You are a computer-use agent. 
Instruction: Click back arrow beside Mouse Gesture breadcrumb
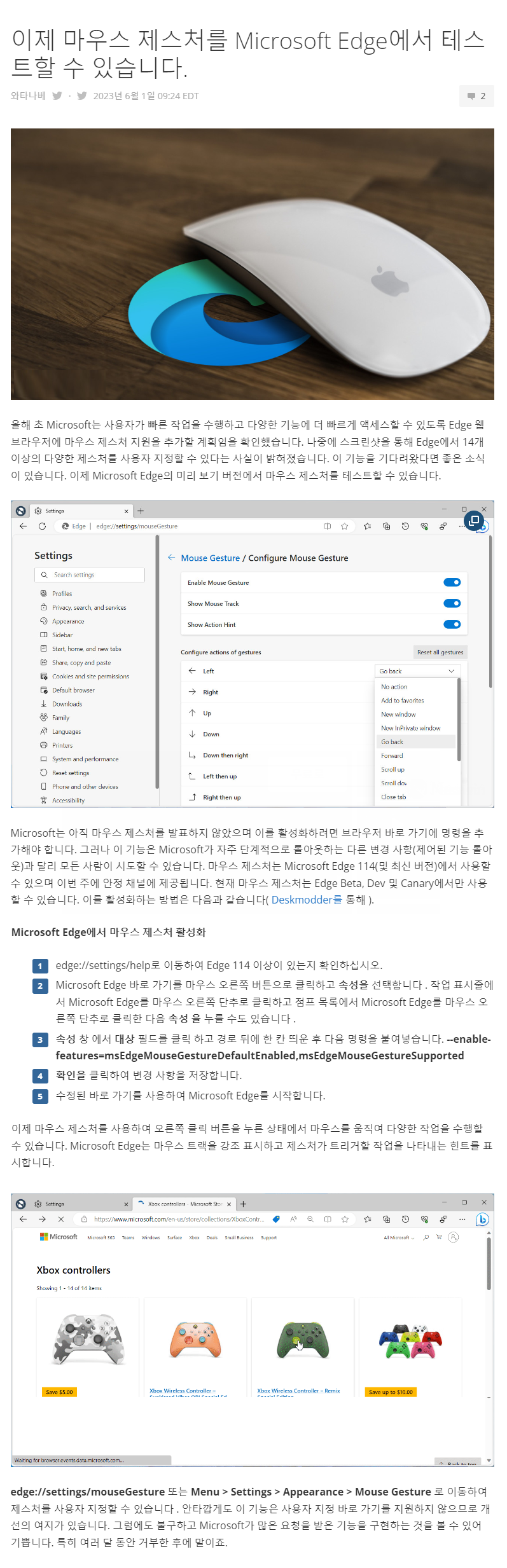(x=171, y=558)
